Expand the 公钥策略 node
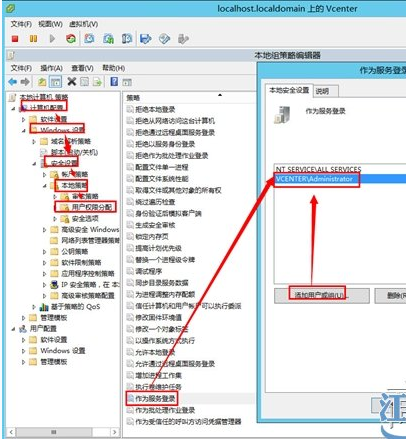Screen dimensions: 406x439 click(x=45, y=252)
